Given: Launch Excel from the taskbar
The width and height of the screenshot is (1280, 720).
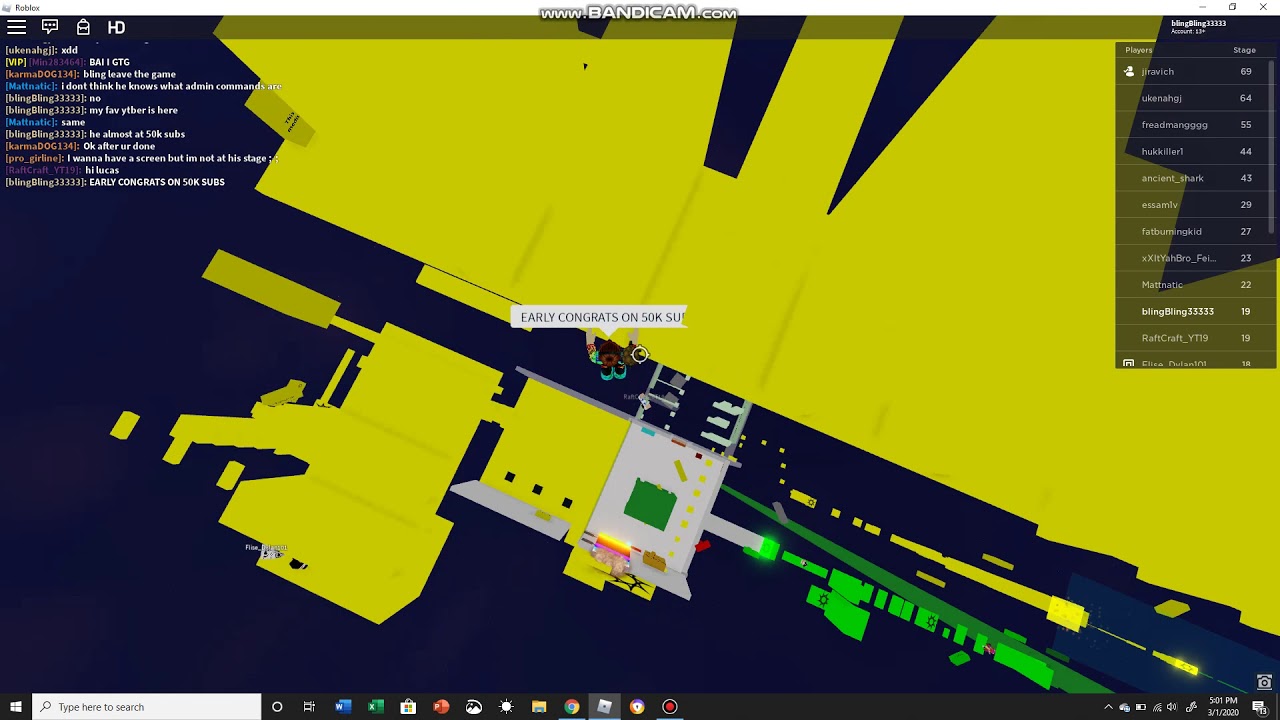Looking at the screenshot, I should click(376, 707).
